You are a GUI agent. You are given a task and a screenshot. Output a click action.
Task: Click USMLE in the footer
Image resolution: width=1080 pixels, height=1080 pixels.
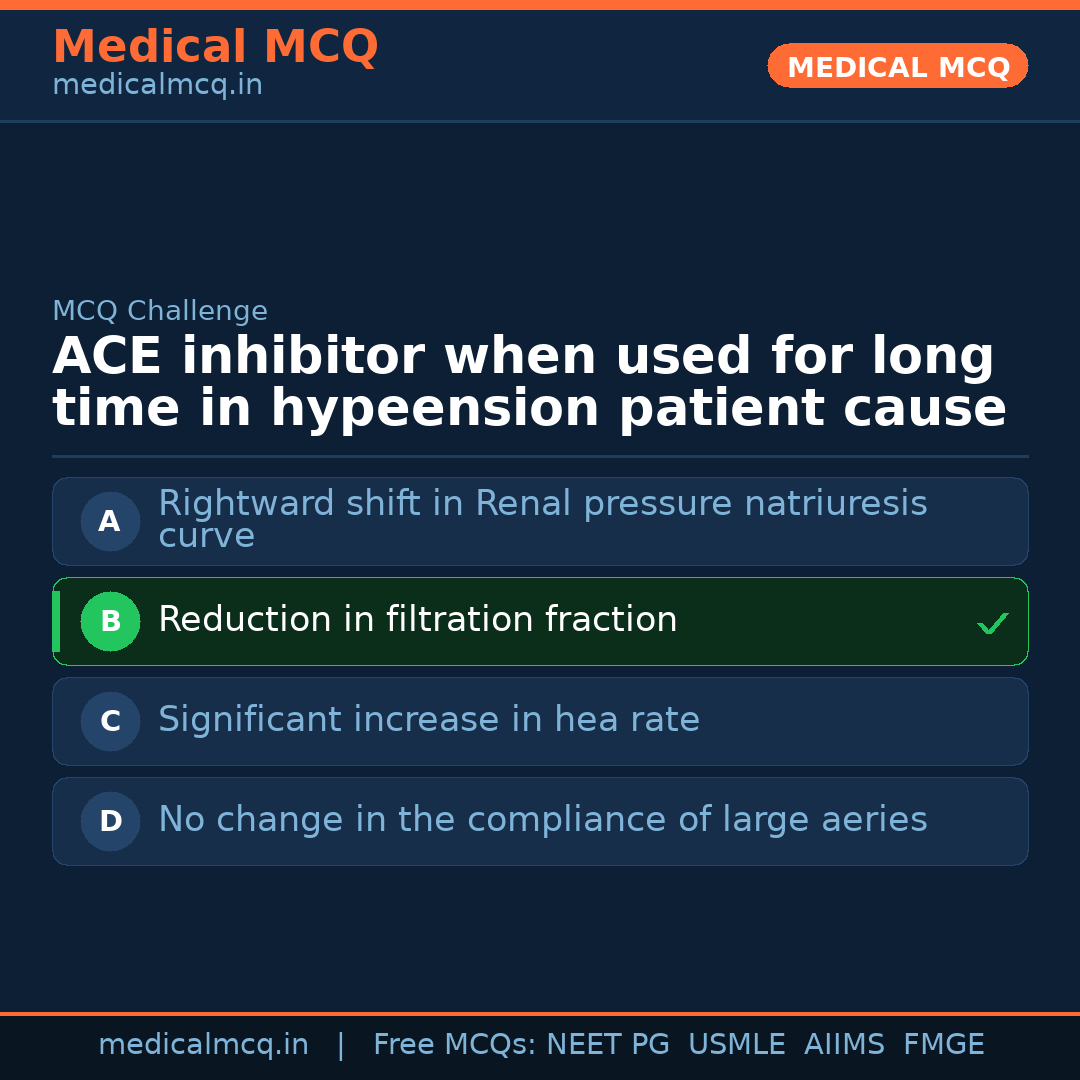coord(736,1045)
